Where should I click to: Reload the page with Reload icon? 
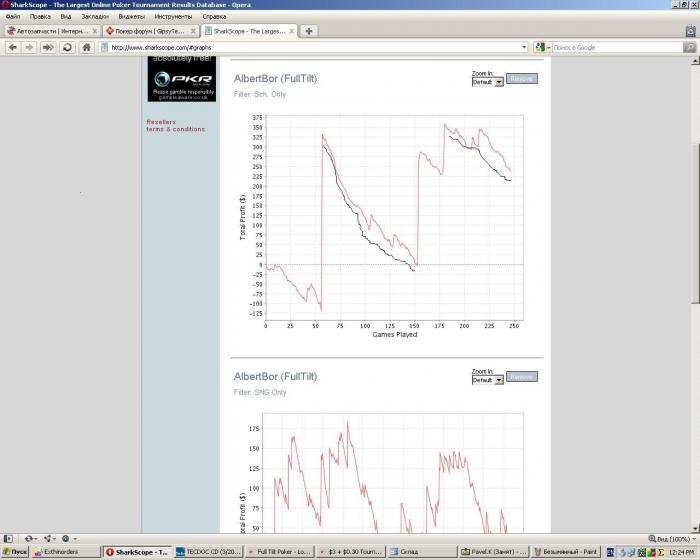(67, 47)
